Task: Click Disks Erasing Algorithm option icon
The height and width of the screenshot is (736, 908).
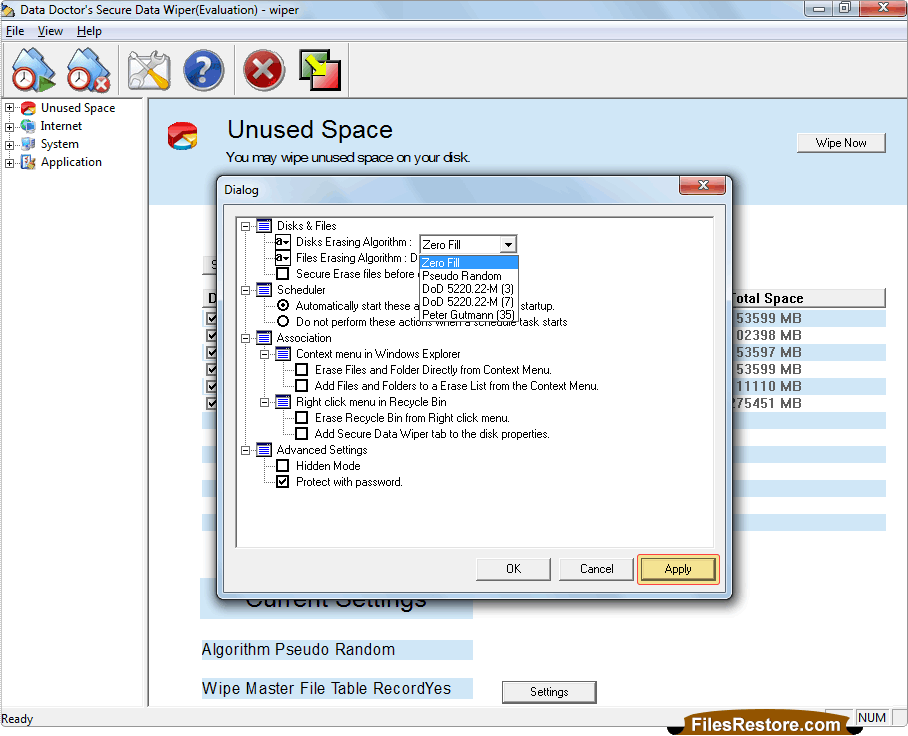Action: tap(283, 242)
